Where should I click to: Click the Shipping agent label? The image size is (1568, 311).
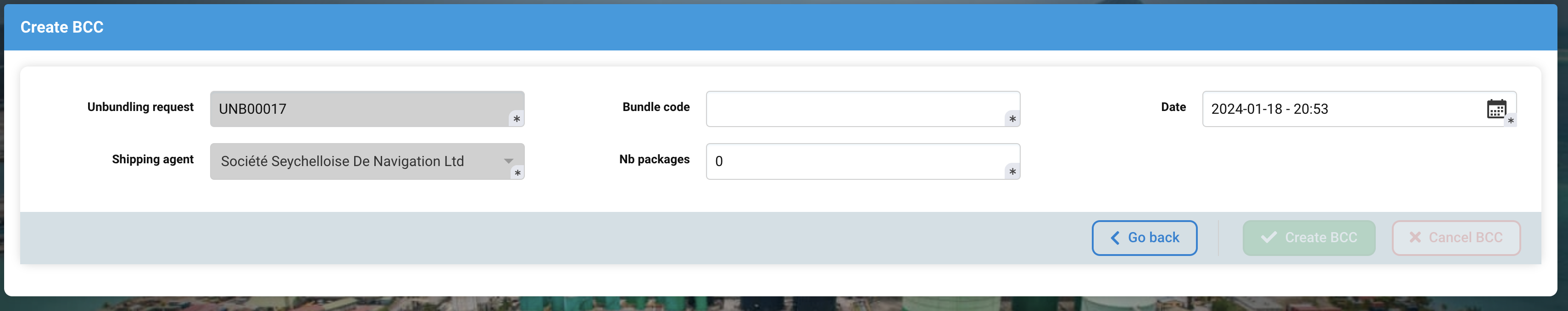152,160
